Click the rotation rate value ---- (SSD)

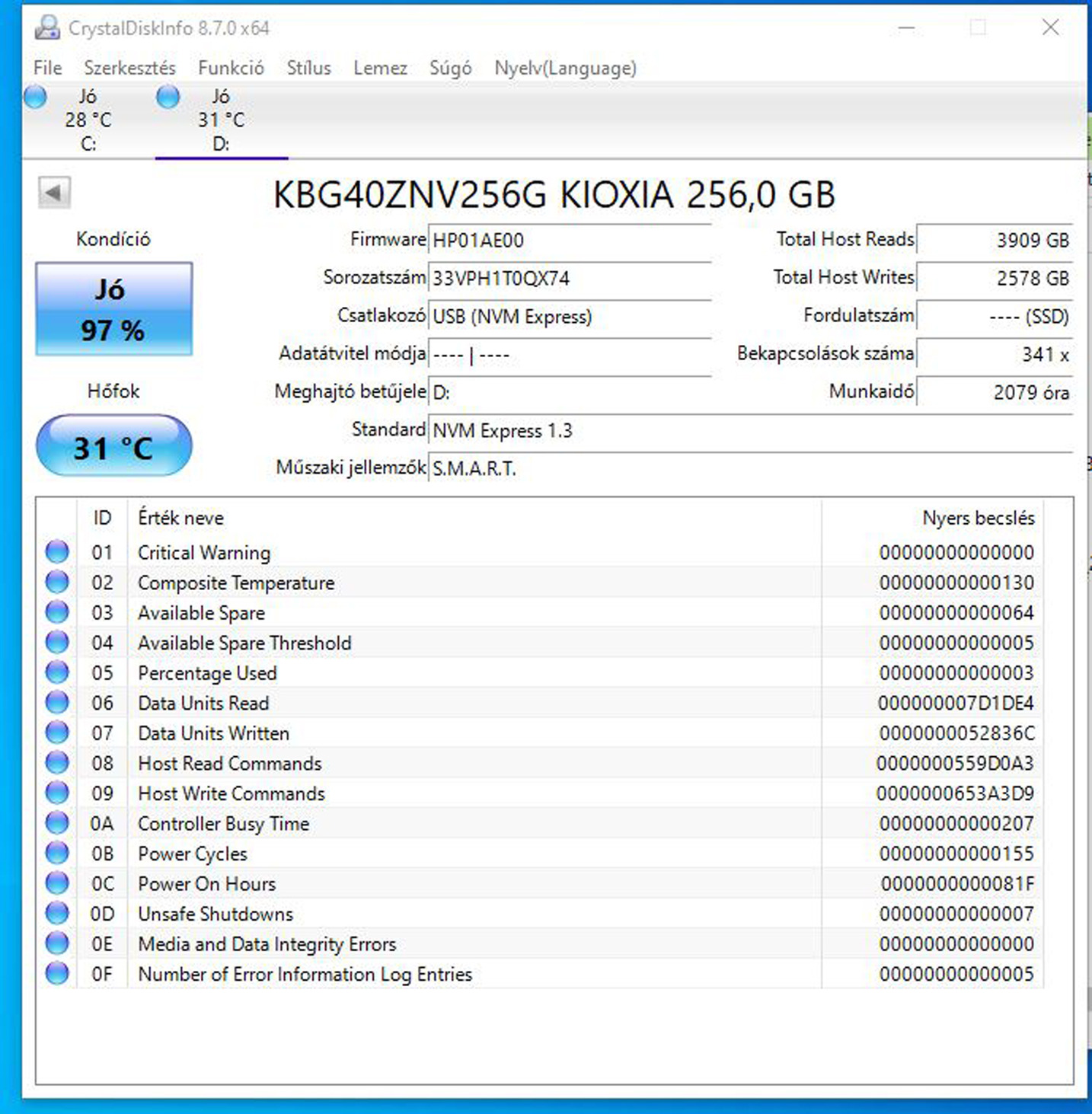click(994, 317)
